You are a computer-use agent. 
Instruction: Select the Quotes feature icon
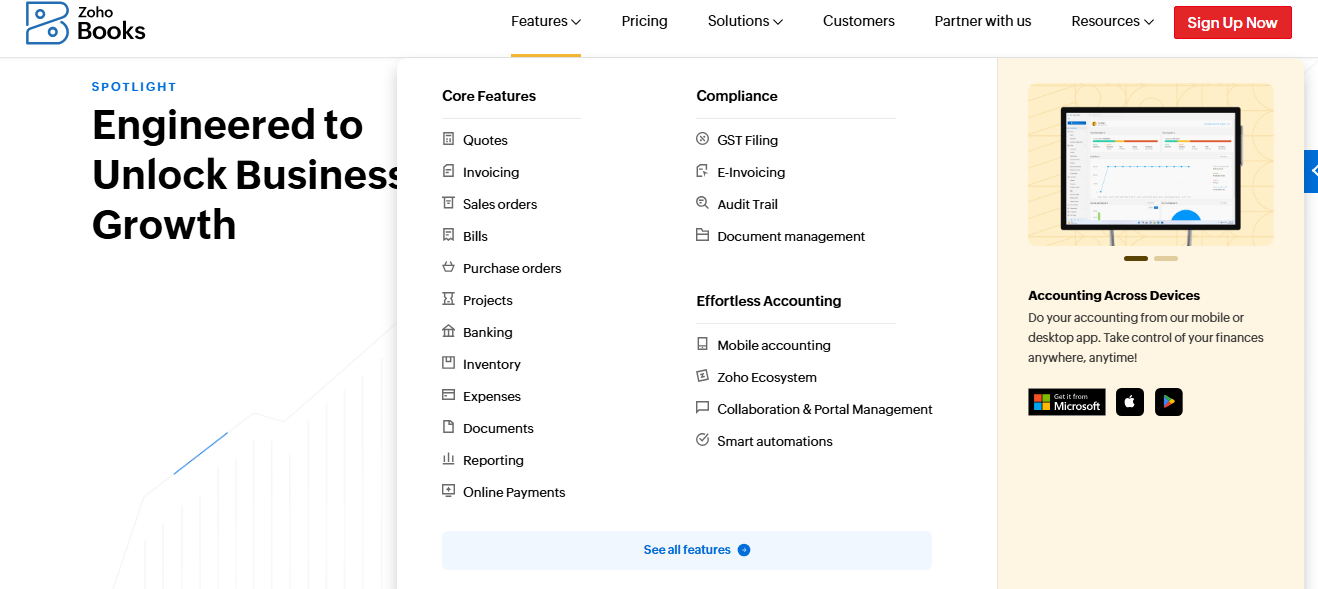click(446, 139)
